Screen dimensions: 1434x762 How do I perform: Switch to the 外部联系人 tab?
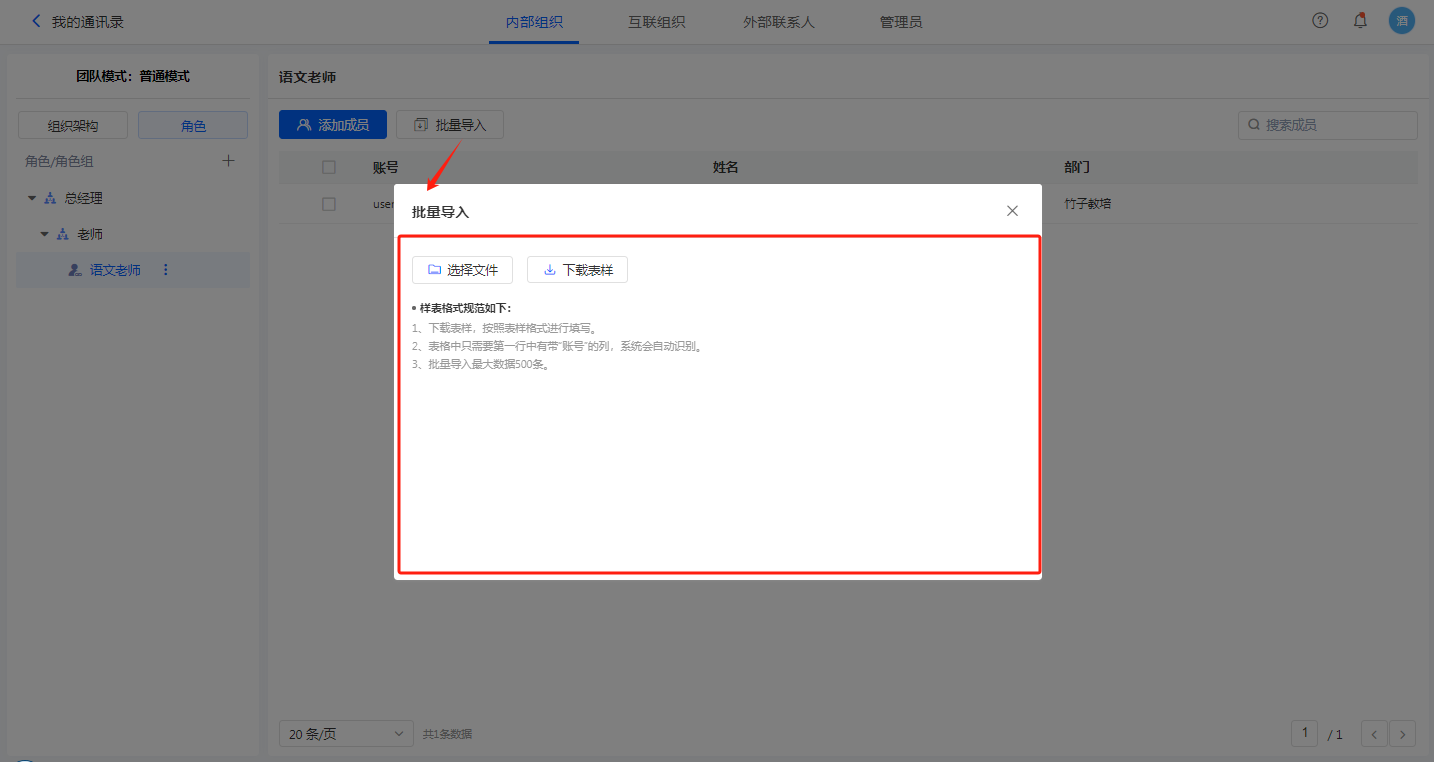point(779,22)
